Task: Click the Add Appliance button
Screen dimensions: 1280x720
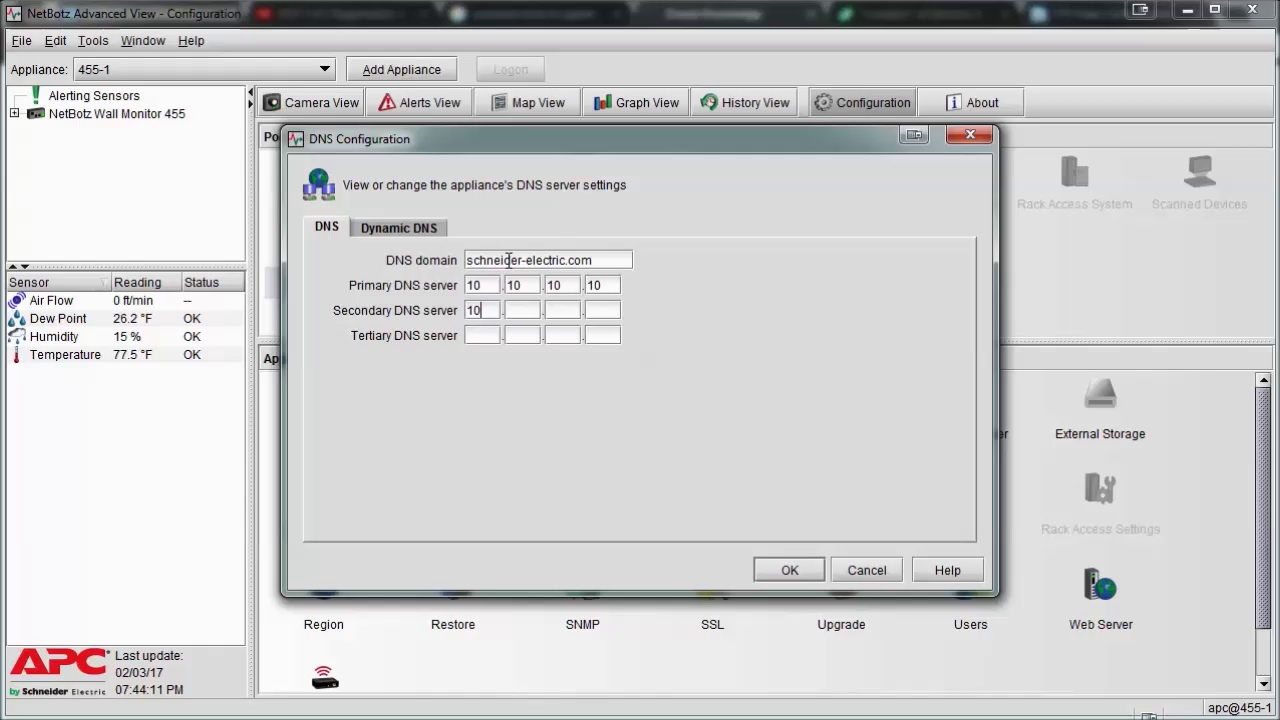Action: tap(401, 69)
